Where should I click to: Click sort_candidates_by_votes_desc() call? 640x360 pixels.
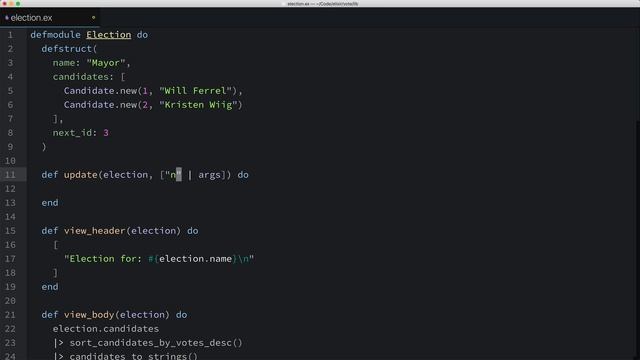coord(156,343)
